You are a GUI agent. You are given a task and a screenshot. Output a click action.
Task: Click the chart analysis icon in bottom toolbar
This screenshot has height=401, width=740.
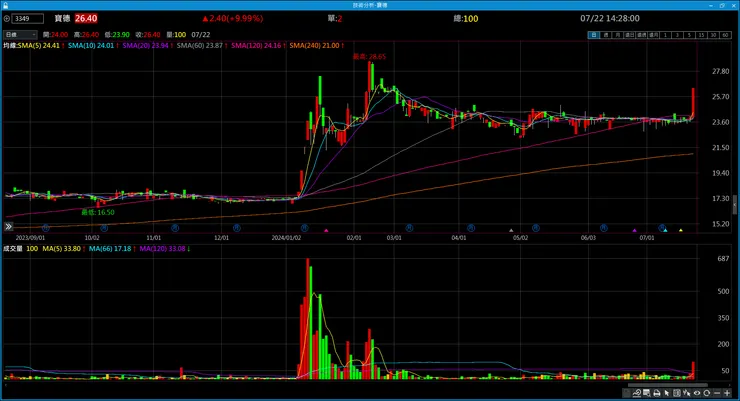point(637,393)
